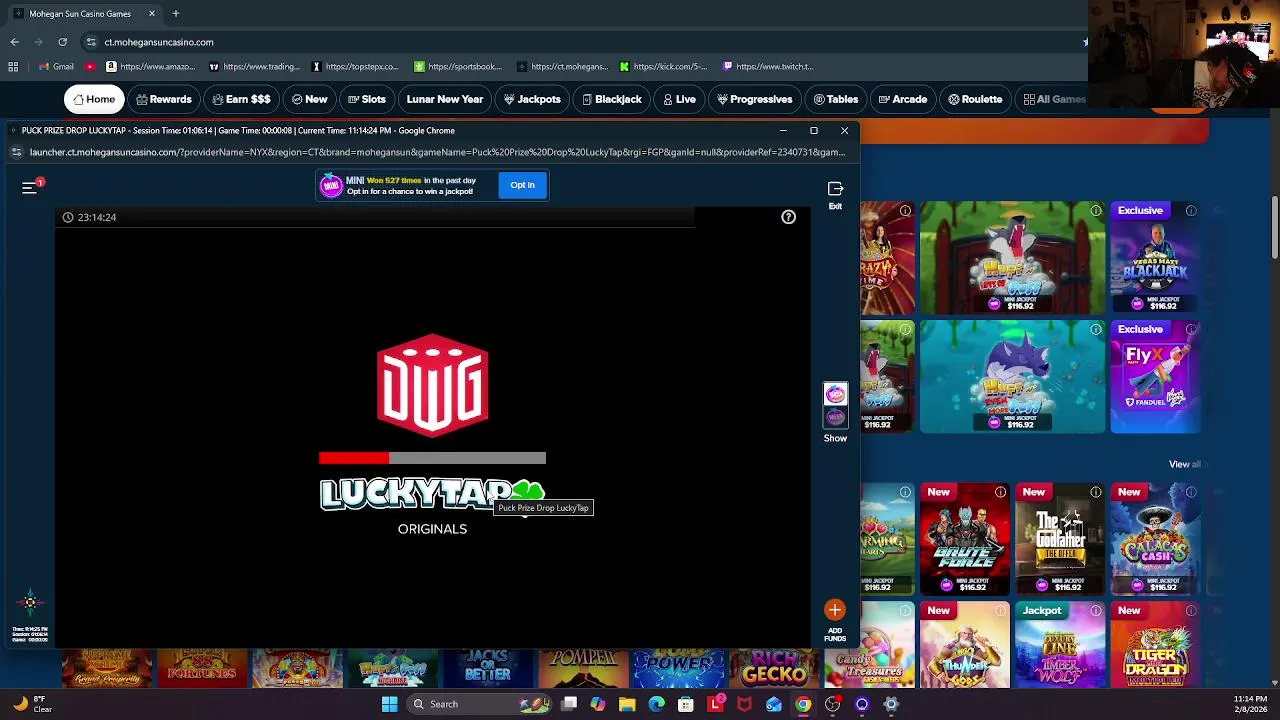Click info icon on Vegas Matt Blackjack tile
Image resolution: width=1280 pixels, height=720 pixels.
pyautogui.click(x=1191, y=211)
